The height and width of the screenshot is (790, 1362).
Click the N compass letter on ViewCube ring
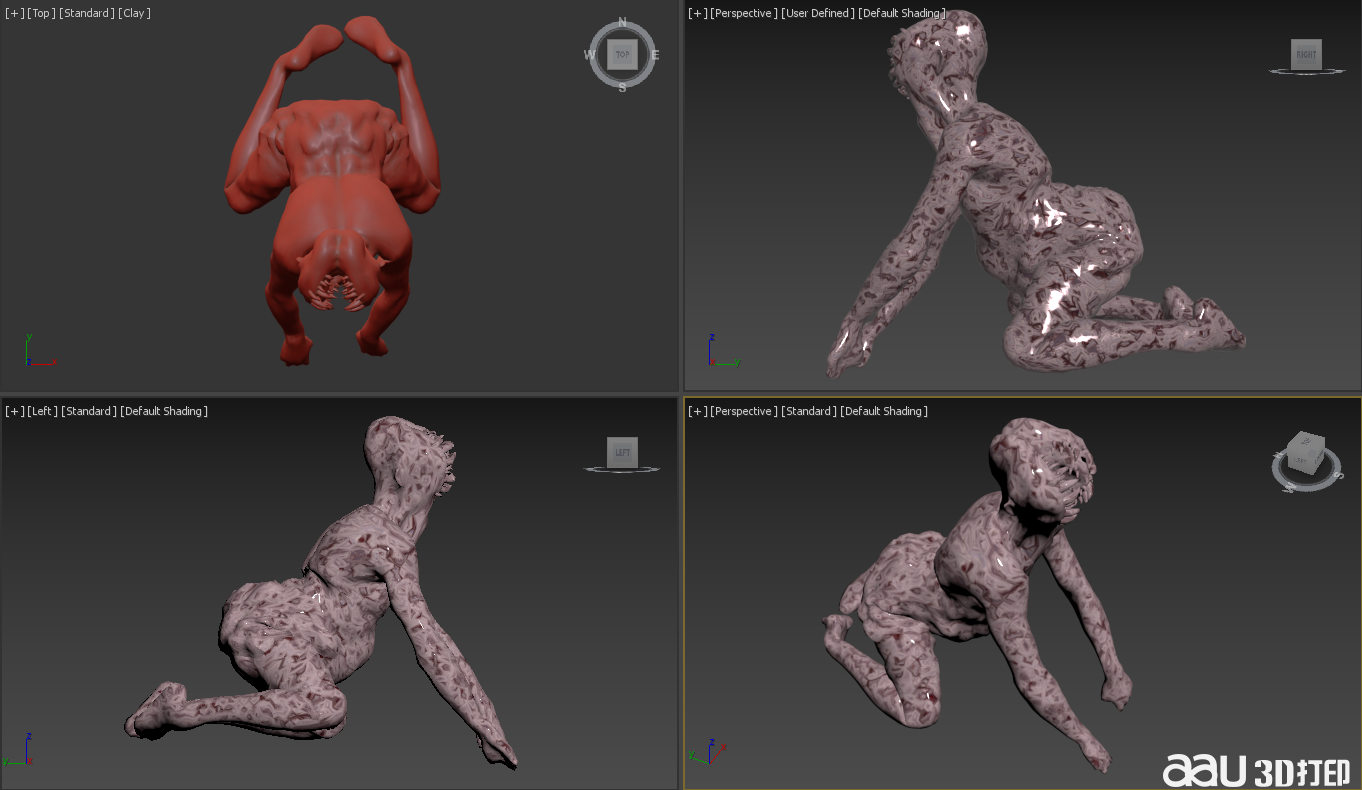[x=622, y=22]
